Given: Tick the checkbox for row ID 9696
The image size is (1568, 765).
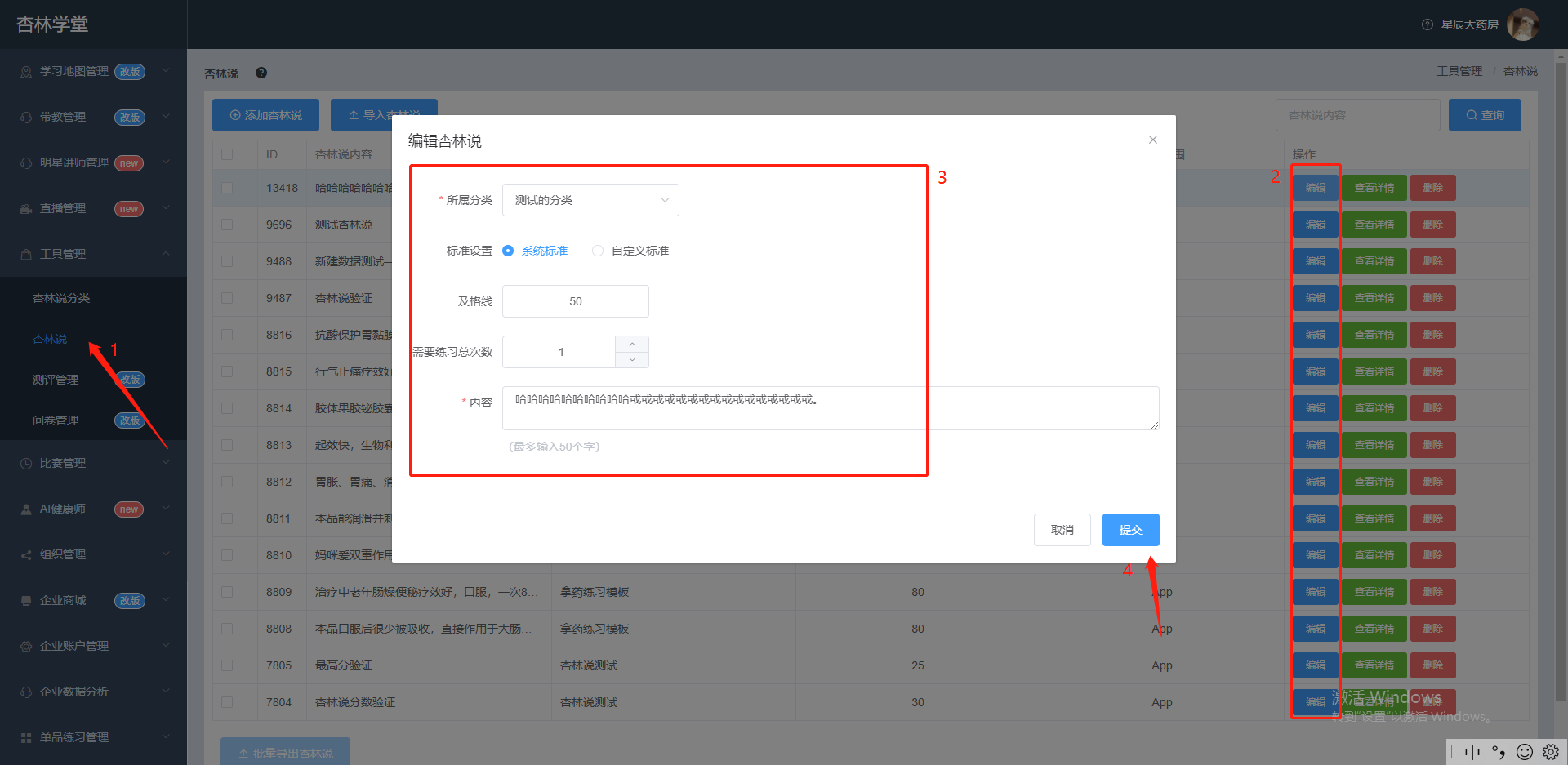Looking at the screenshot, I should click(x=227, y=225).
